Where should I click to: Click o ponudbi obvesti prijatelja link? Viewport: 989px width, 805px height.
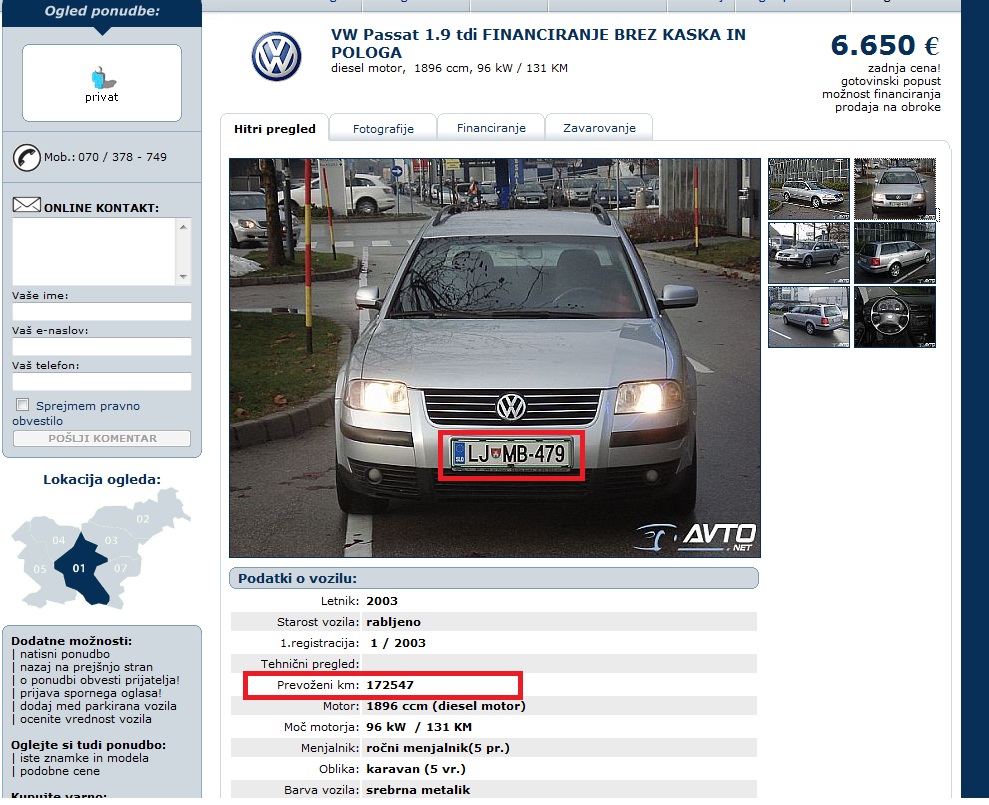pos(100,680)
